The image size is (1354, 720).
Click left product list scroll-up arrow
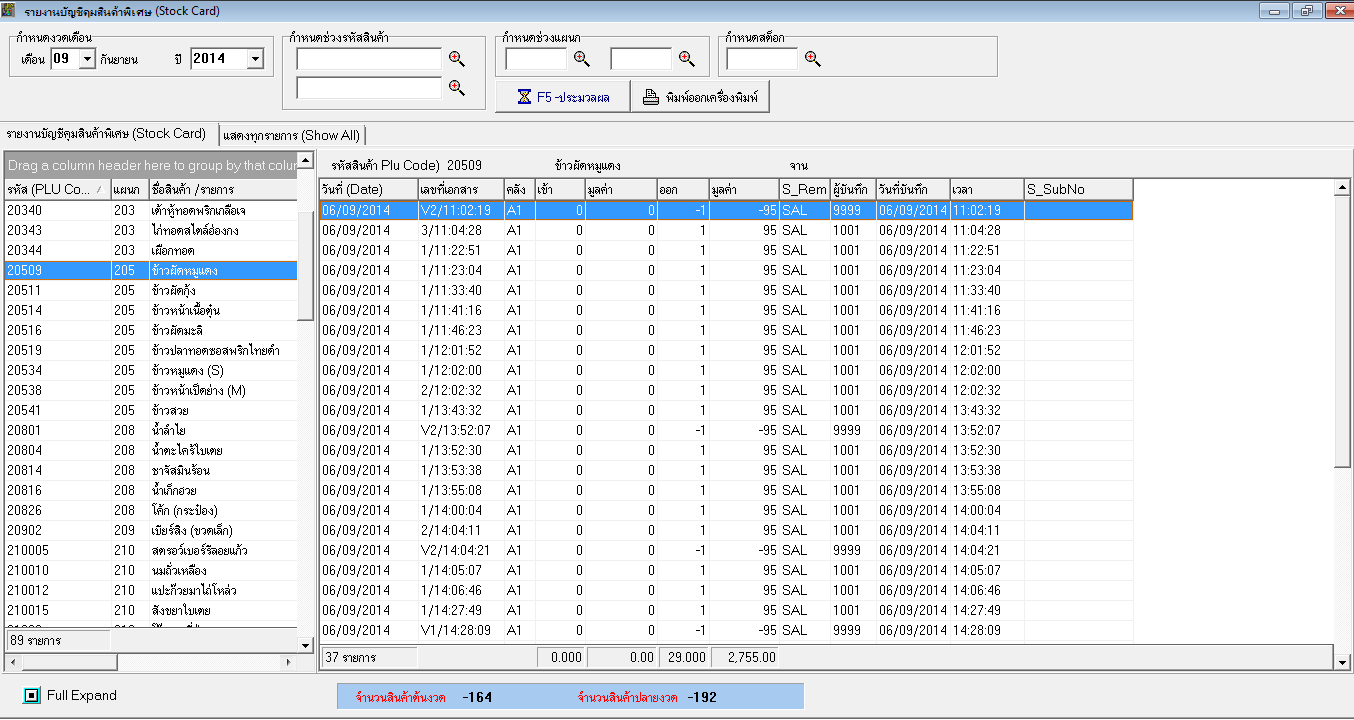(306, 161)
